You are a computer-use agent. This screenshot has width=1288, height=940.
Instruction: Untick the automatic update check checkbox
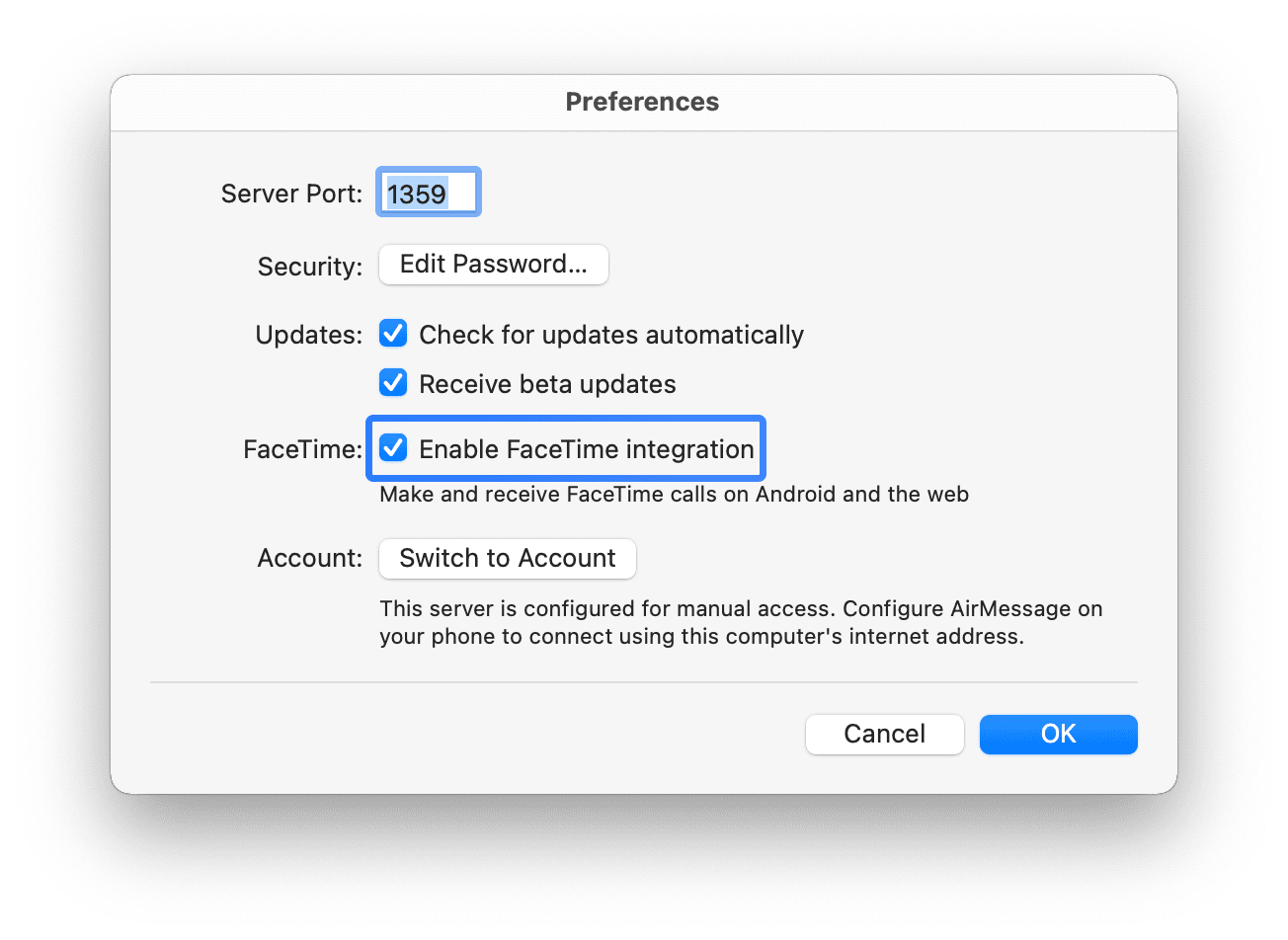(x=394, y=334)
